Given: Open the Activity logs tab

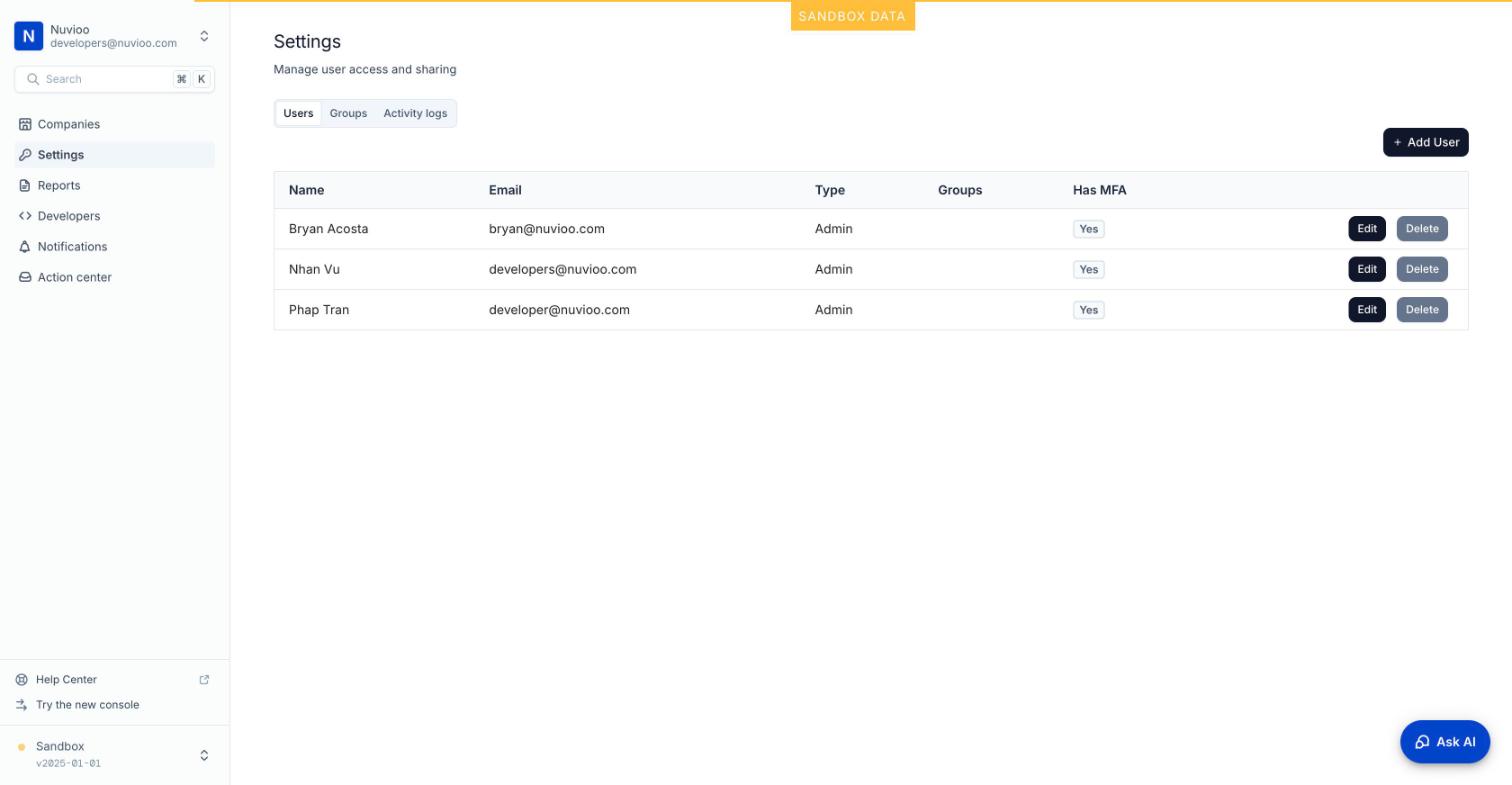Looking at the screenshot, I should pos(415,114).
